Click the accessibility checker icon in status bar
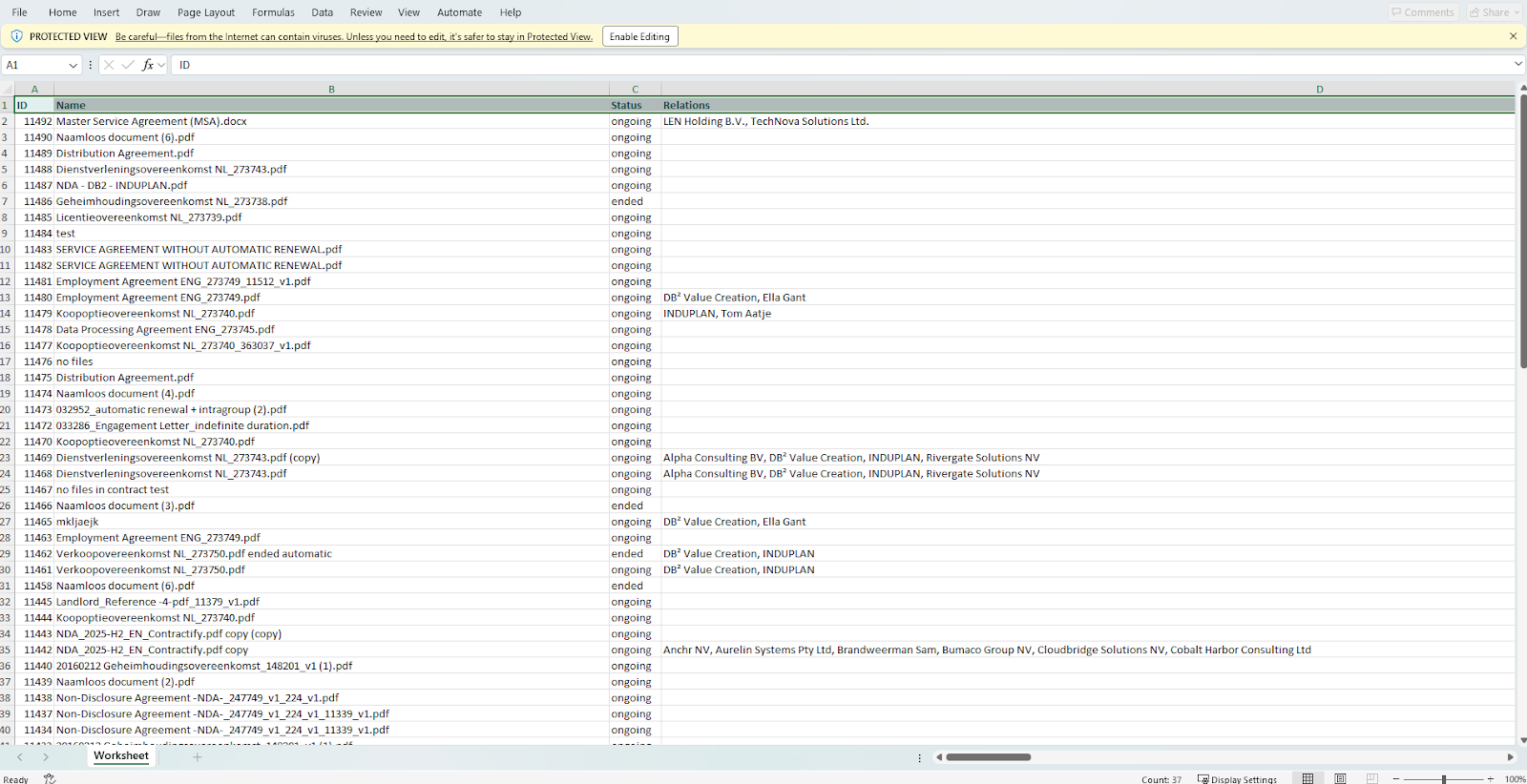This screenshot has height=784, width=1527. [50, 779]
